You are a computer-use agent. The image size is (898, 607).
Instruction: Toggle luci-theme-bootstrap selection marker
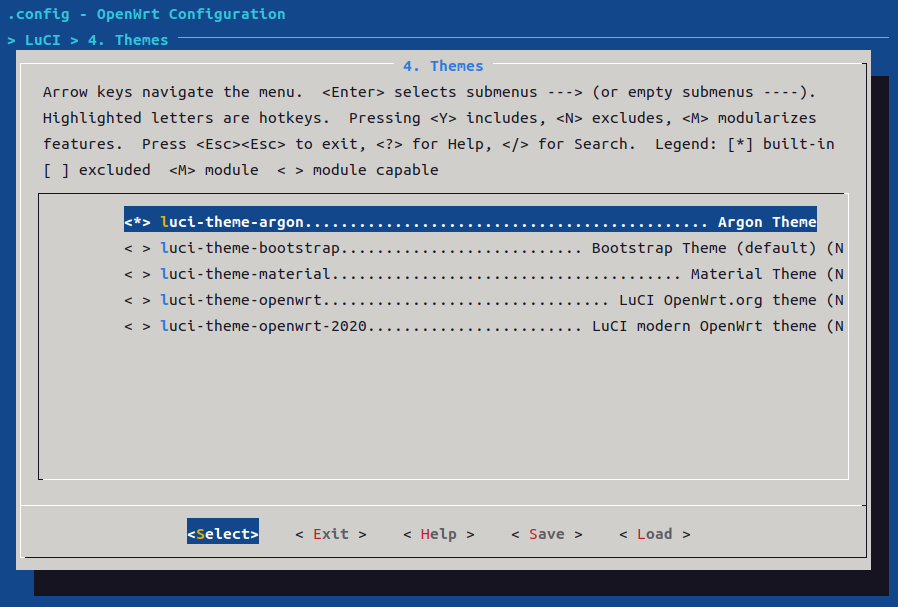[x=137, y=248]
